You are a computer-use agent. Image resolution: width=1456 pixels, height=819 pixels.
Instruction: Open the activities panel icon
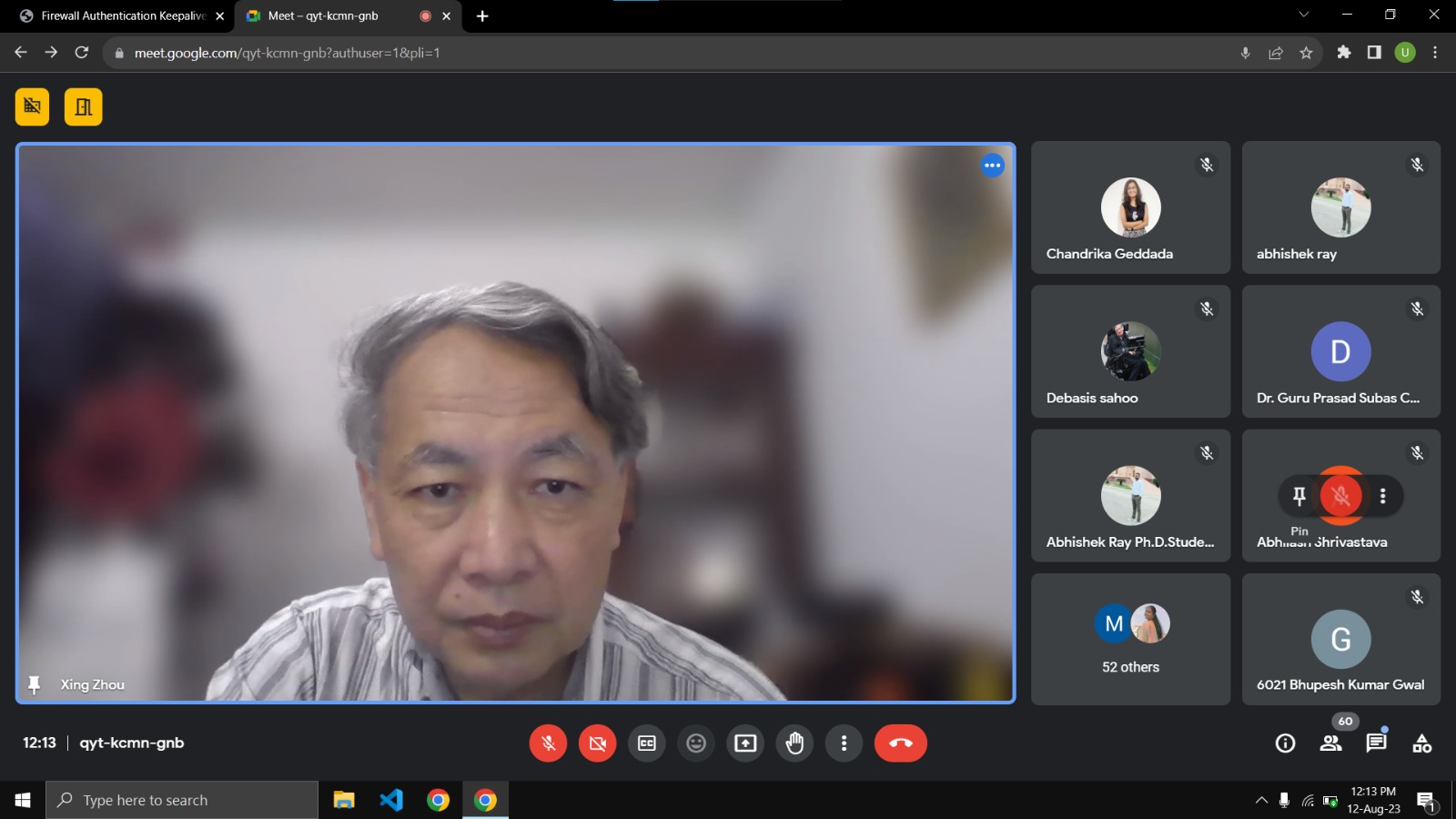(x=1421, y=743)
